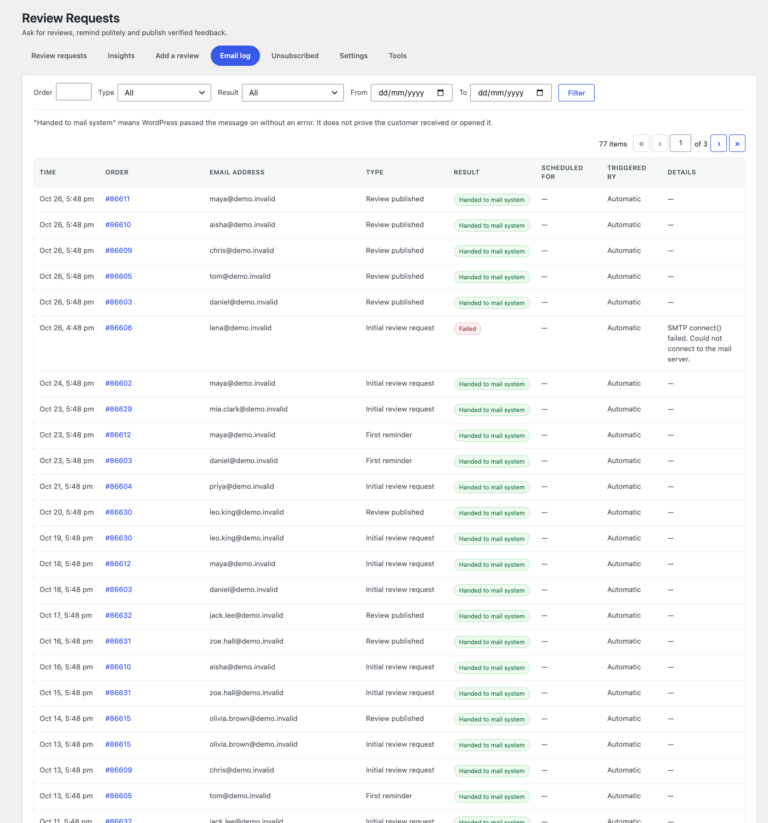Screen dimensions: 768x823
Task: Click the TIME column header
Action: click(48, 172)
